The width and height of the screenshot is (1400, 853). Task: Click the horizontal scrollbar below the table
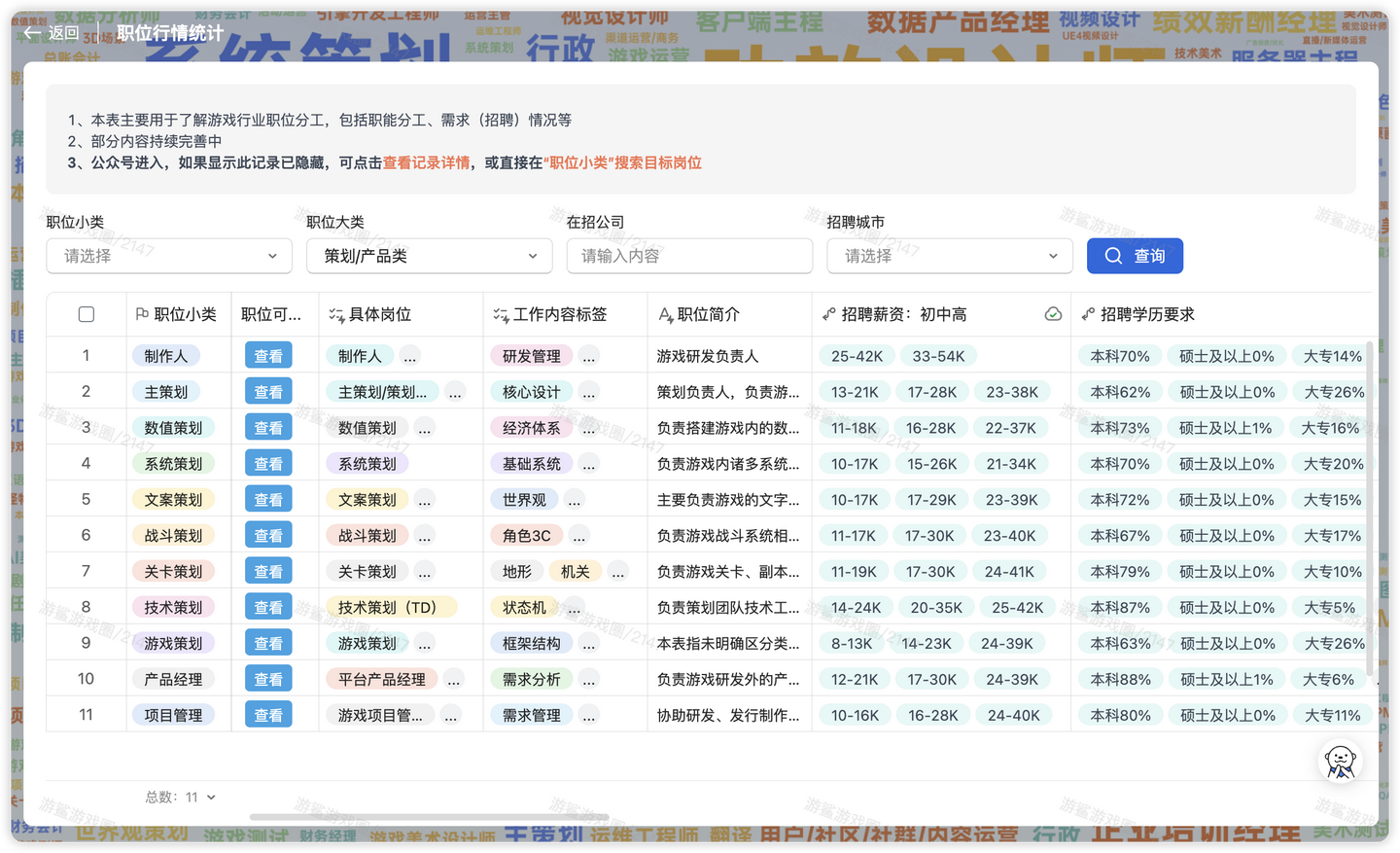coord(429,817)
